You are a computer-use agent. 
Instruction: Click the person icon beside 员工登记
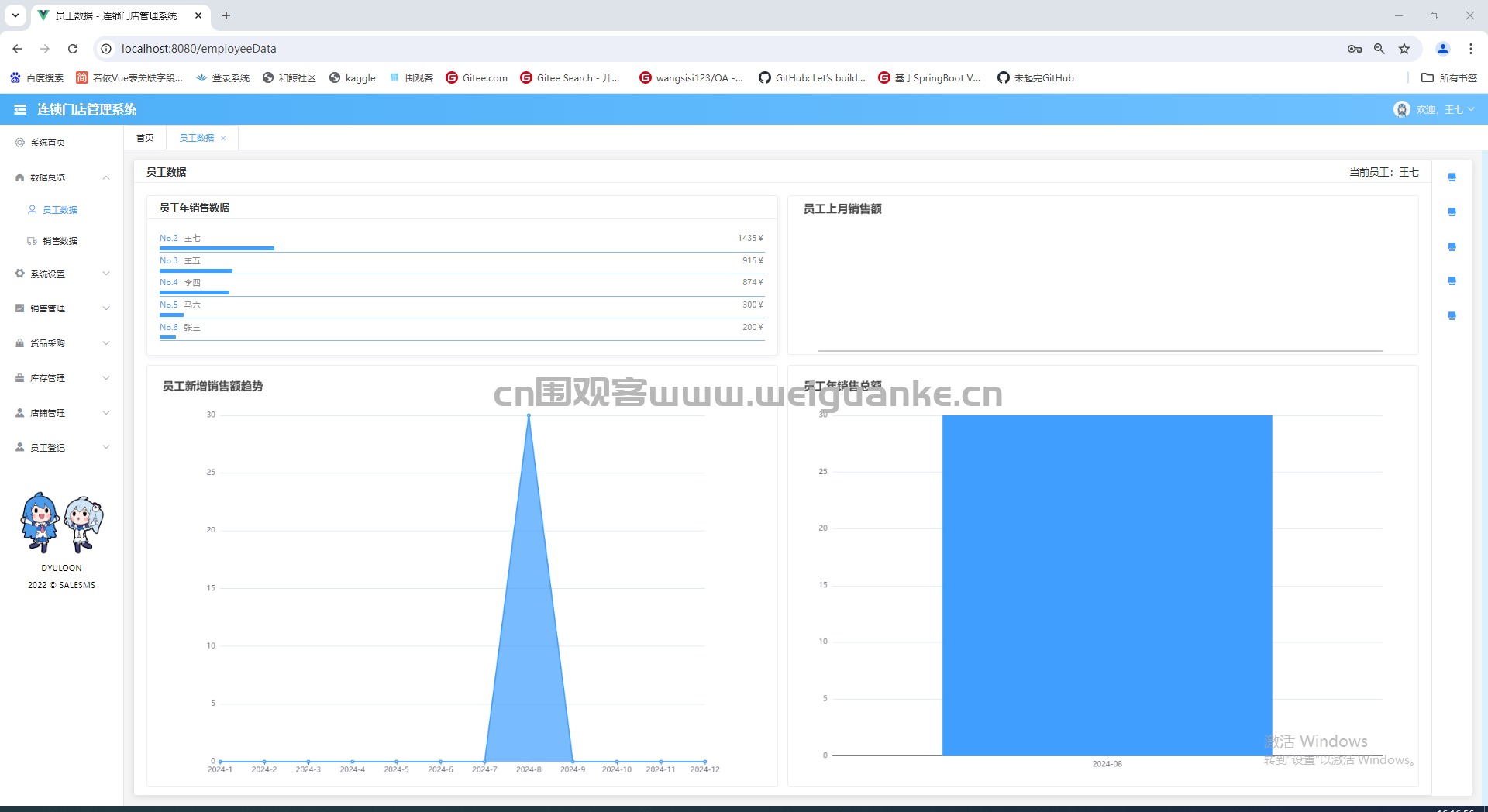[x=20, y=447]
